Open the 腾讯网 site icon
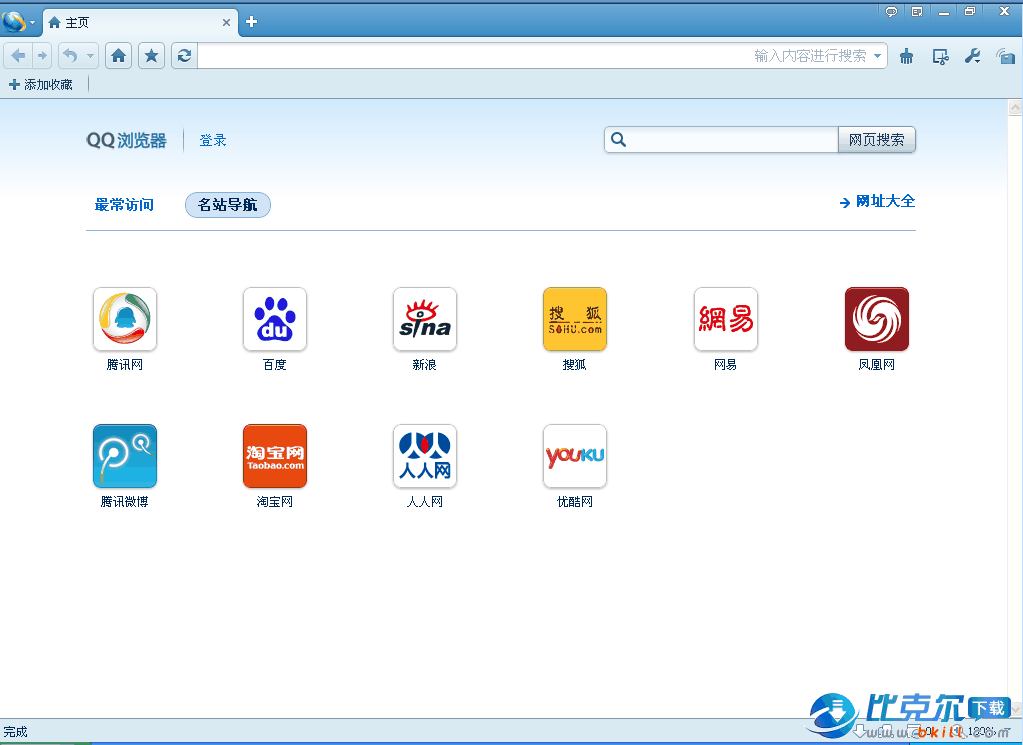Viewport: 1023px width, 745px height. [125, 319]
